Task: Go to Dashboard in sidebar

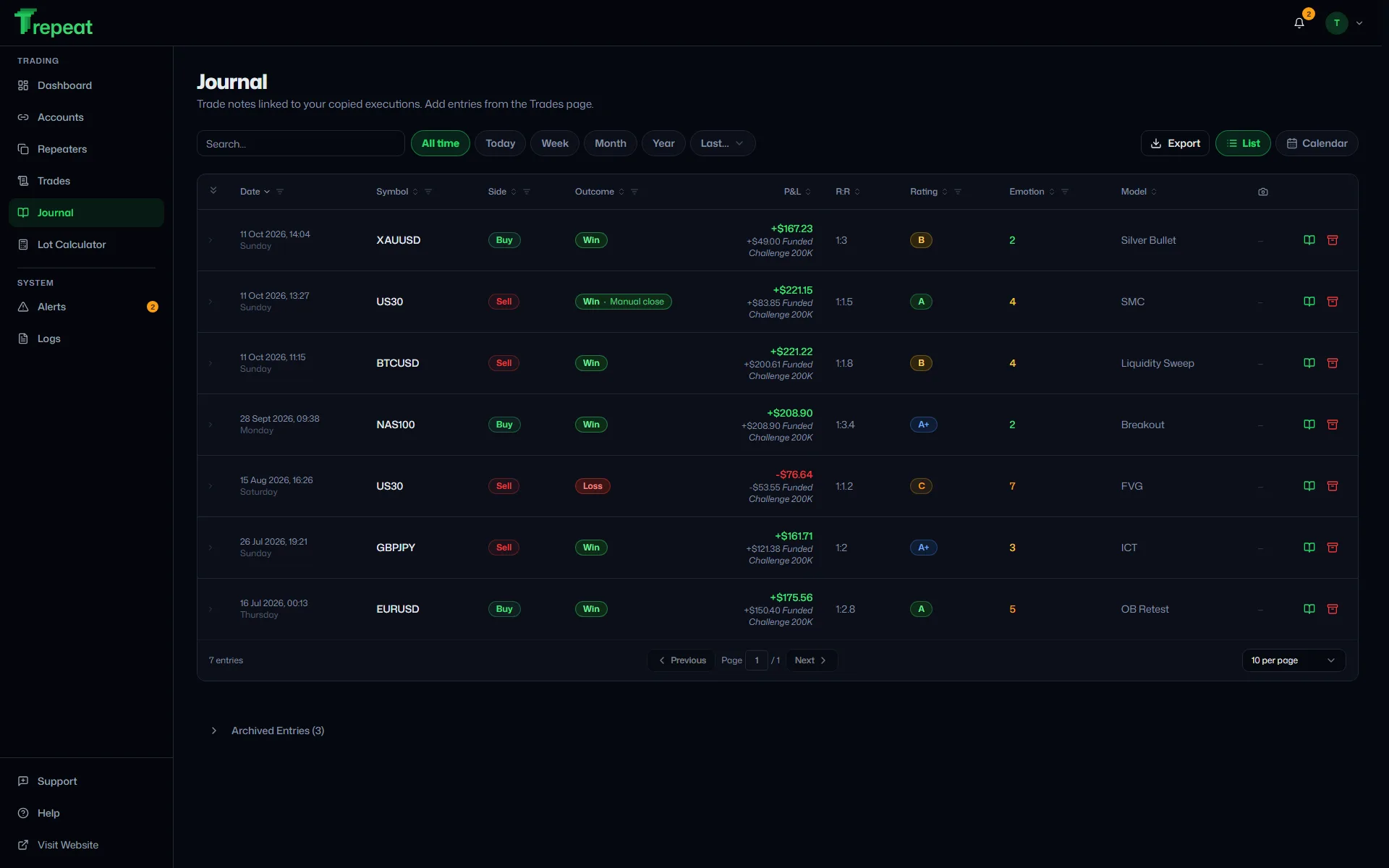Action: (x=86, y=85)
